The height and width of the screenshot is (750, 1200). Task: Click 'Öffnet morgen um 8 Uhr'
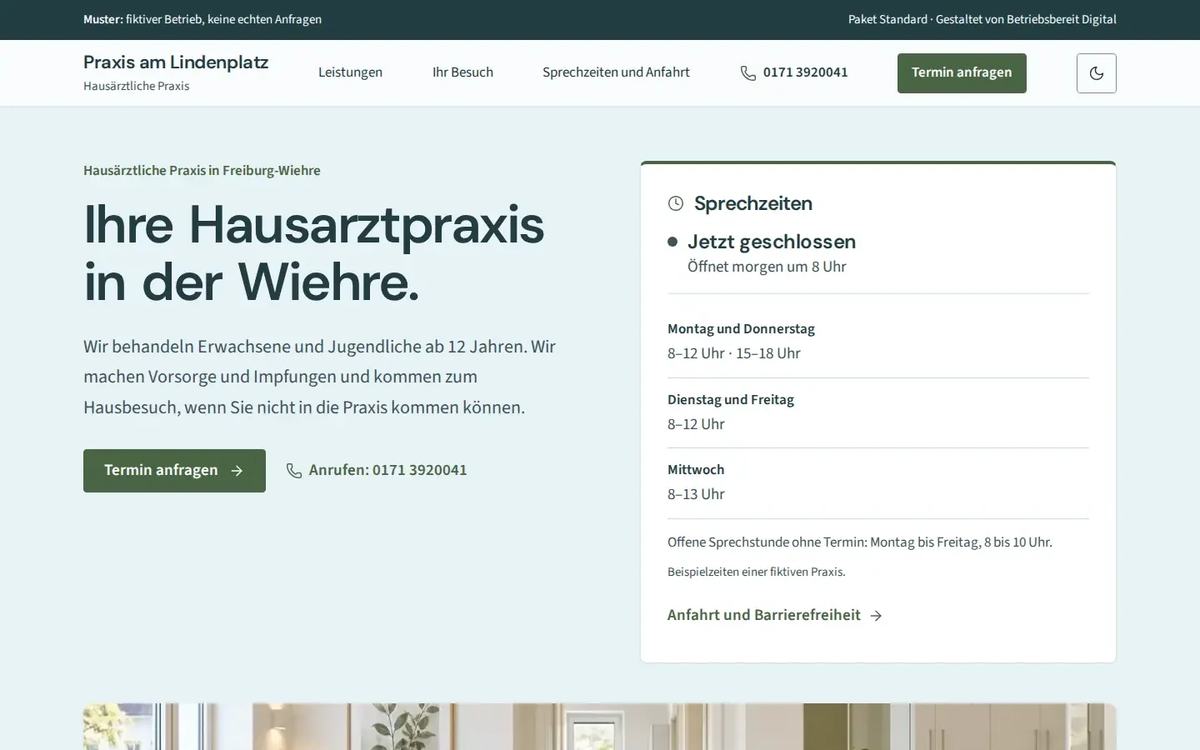click(x=767, y=267)
